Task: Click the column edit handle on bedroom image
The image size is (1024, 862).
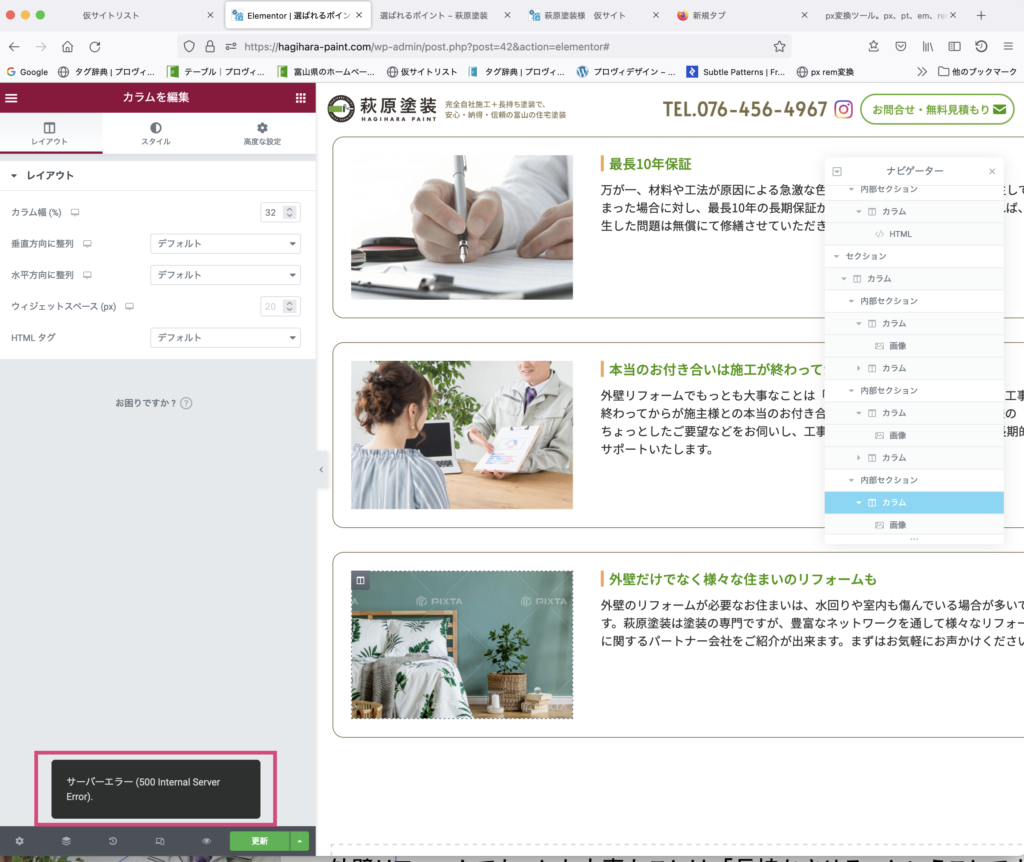Action: (361, 580)
